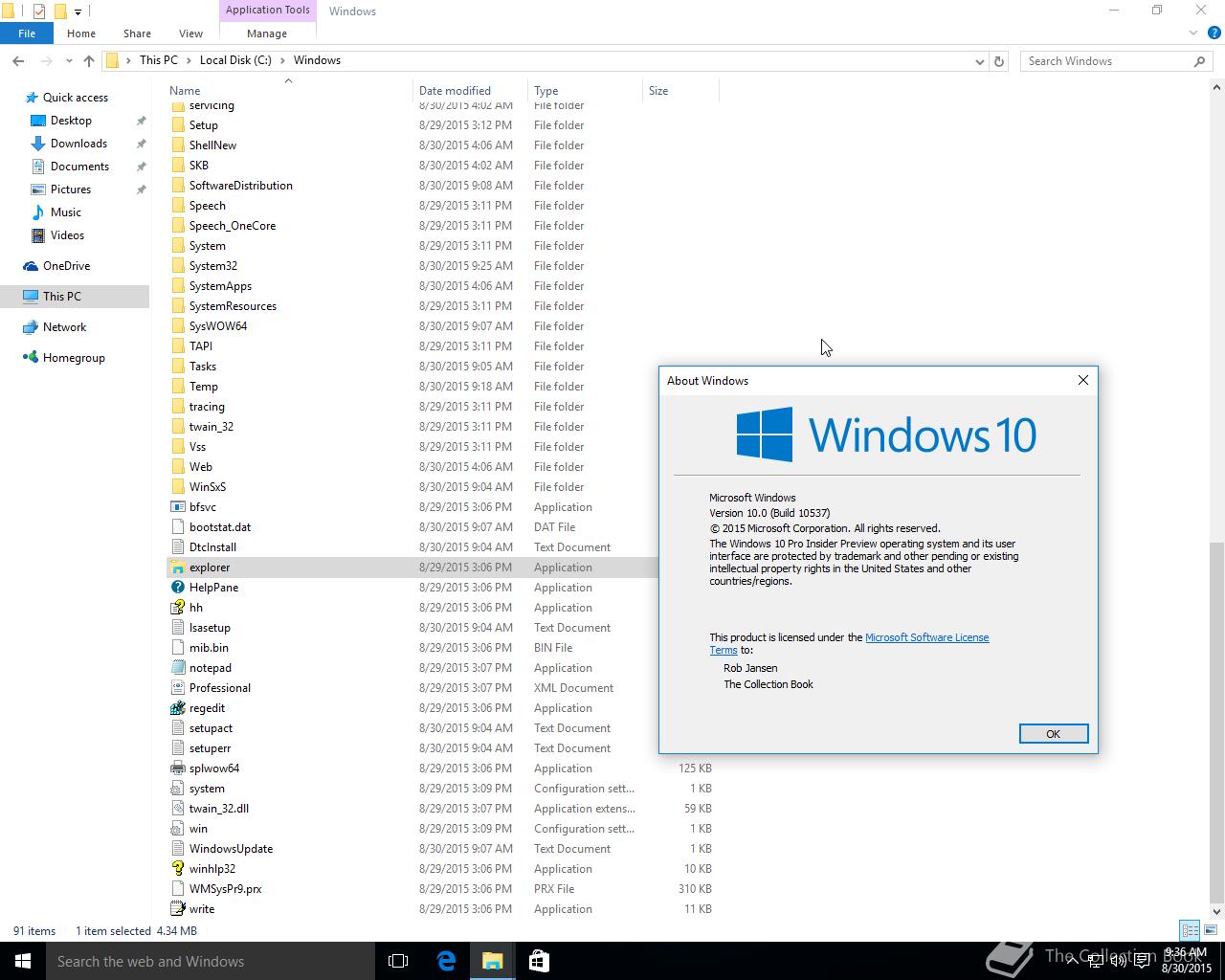Go back with the Back arrow
Screen dimensions: 1225x980
click(x=18, y=60)
